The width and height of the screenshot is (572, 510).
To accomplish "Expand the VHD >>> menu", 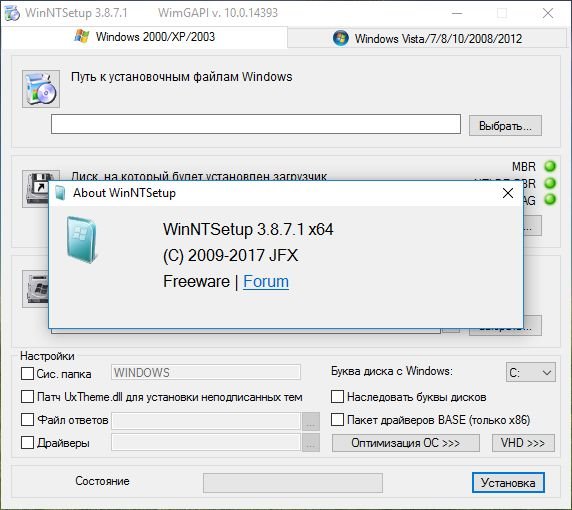I will tap(523, 443).
